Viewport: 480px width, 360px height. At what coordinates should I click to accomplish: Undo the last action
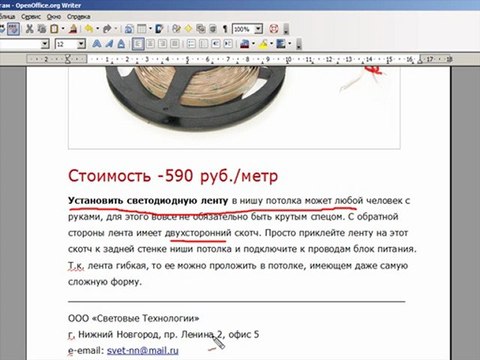pyautogui.click(x=89, y=29)
